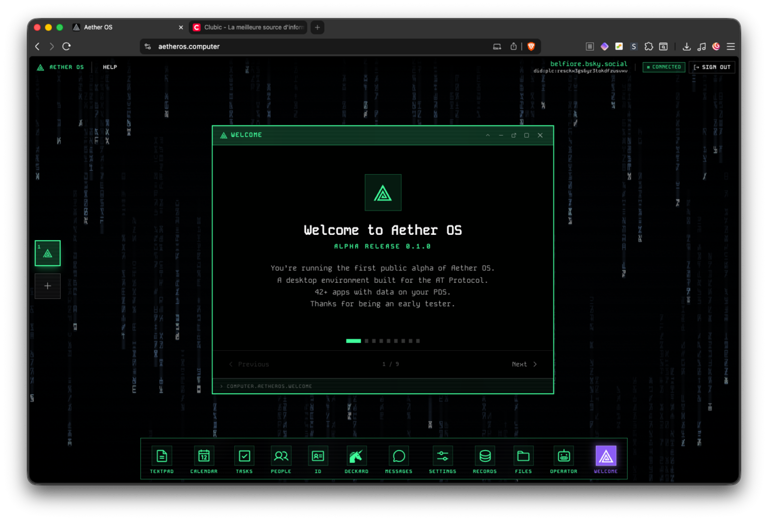
Task: Open the People app in the dock
Action: click(x=281, y=460)
